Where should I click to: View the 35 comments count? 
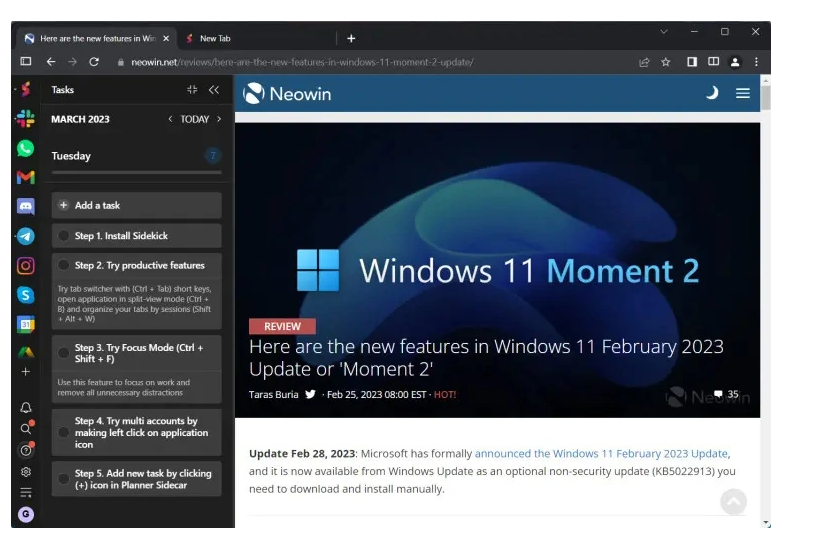click(x=727, y=394)
